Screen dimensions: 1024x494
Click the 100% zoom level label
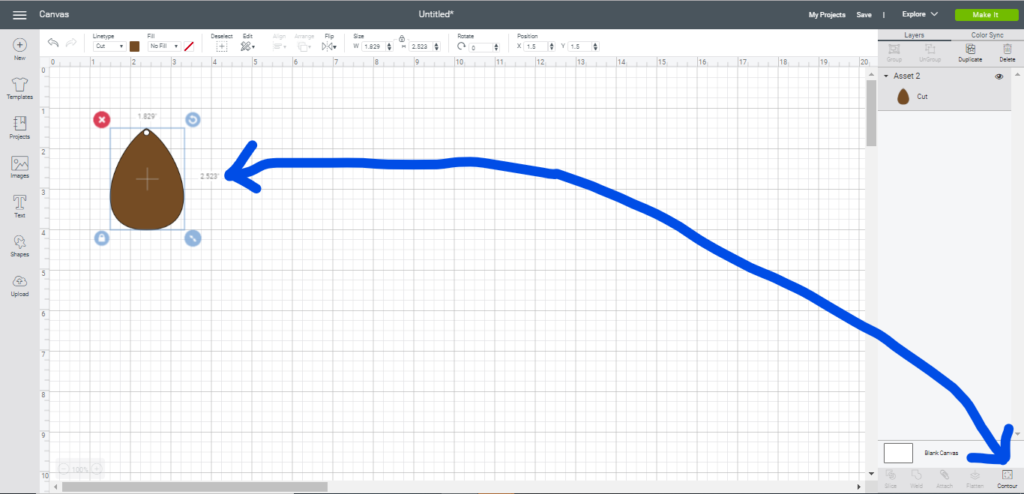(x=80, y=469)
